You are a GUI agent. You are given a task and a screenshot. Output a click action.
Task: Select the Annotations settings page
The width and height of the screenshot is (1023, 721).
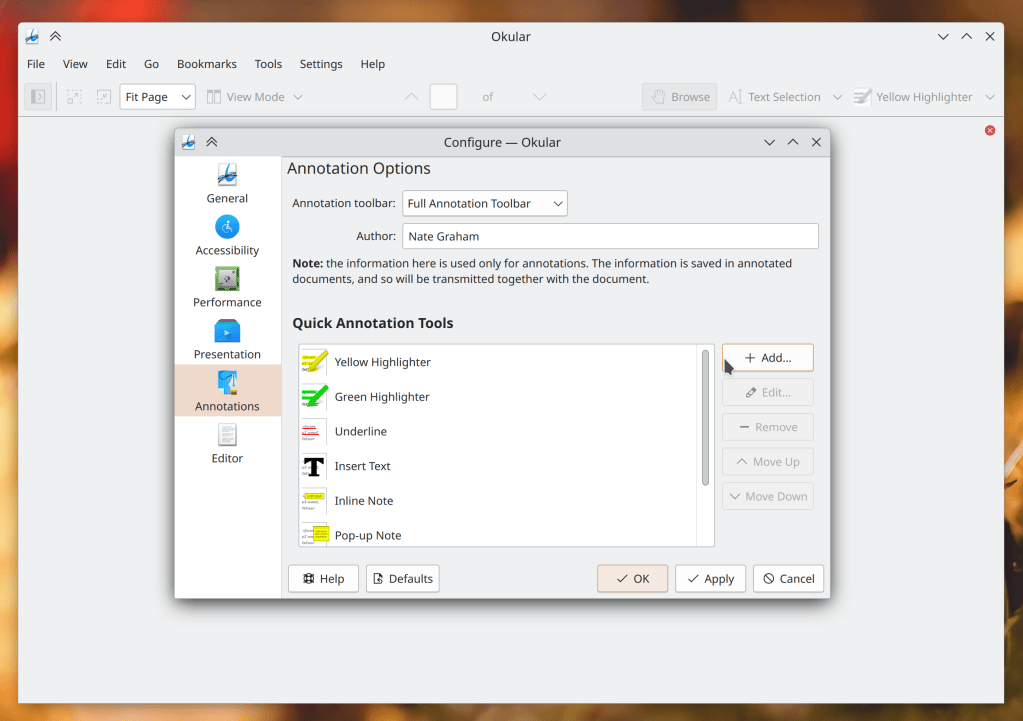pyautogui.click(x=227, y=391)
